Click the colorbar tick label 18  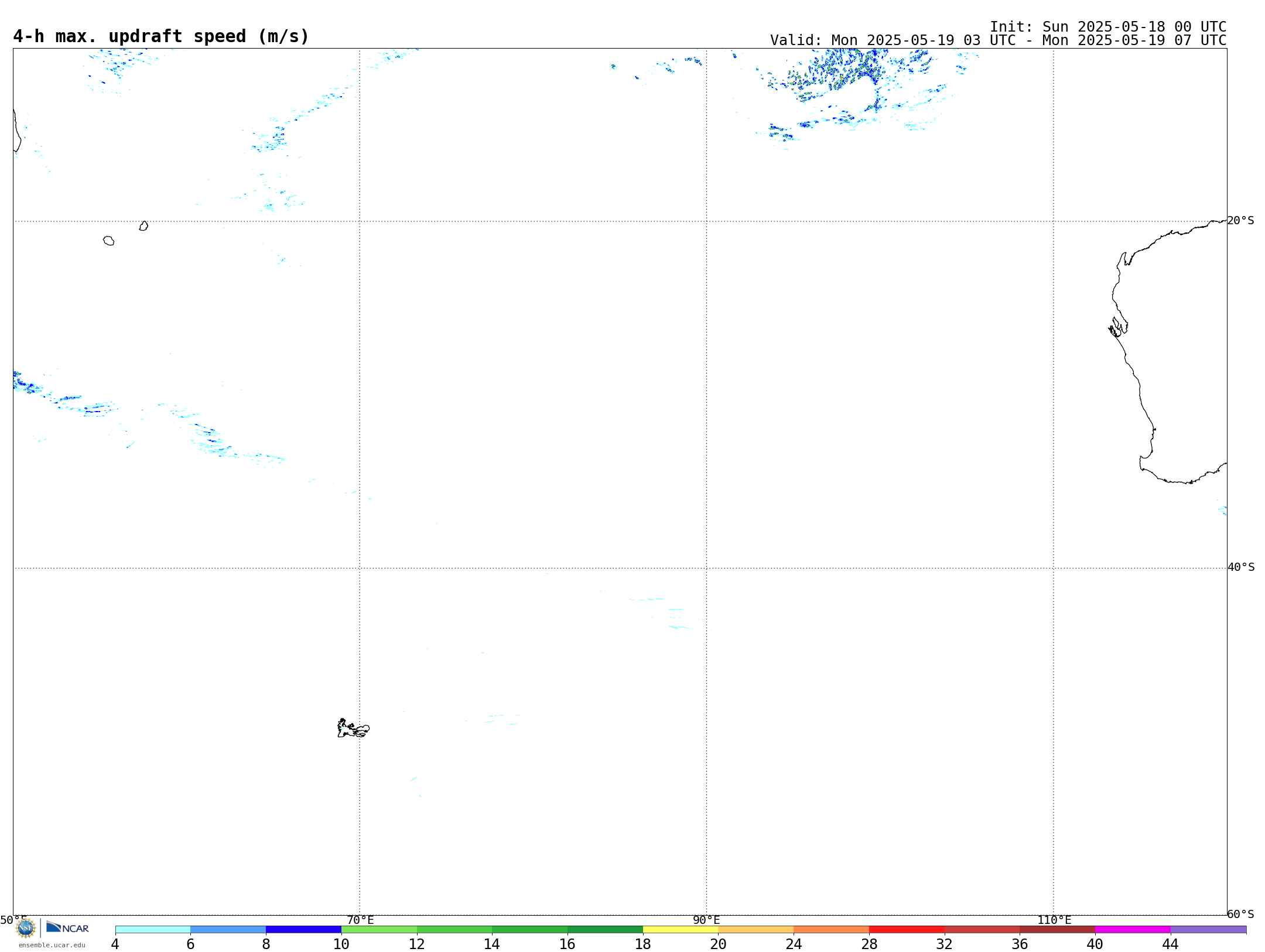pos(643,944)
